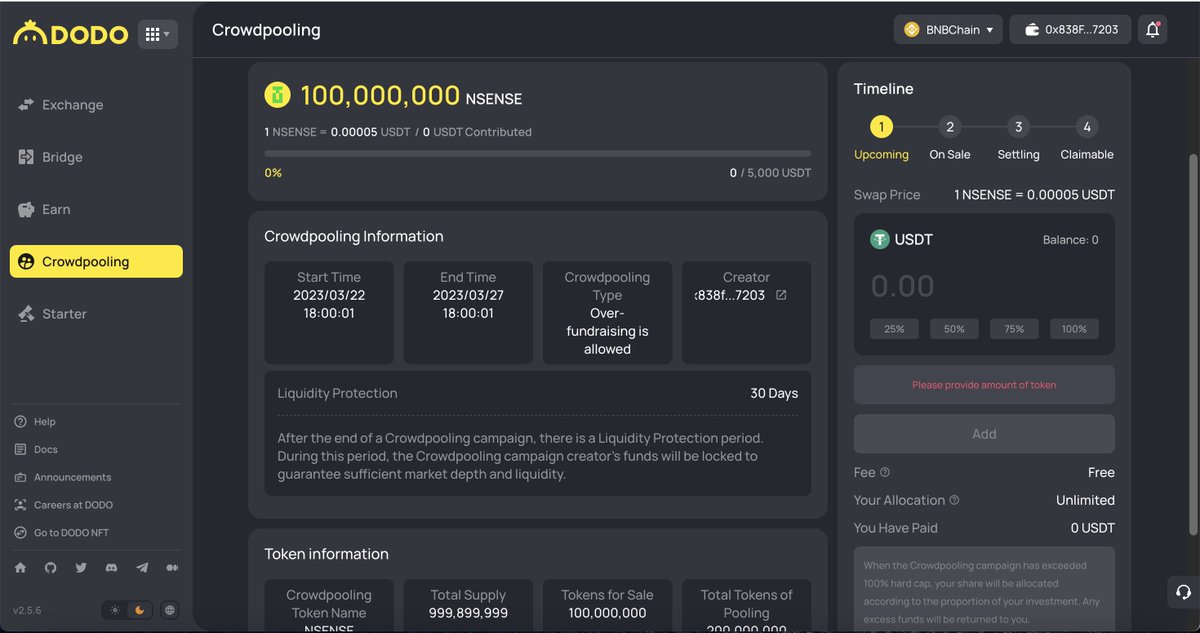Set amount to 50%
Screen dimensions: 1200x633
point(954,329)
